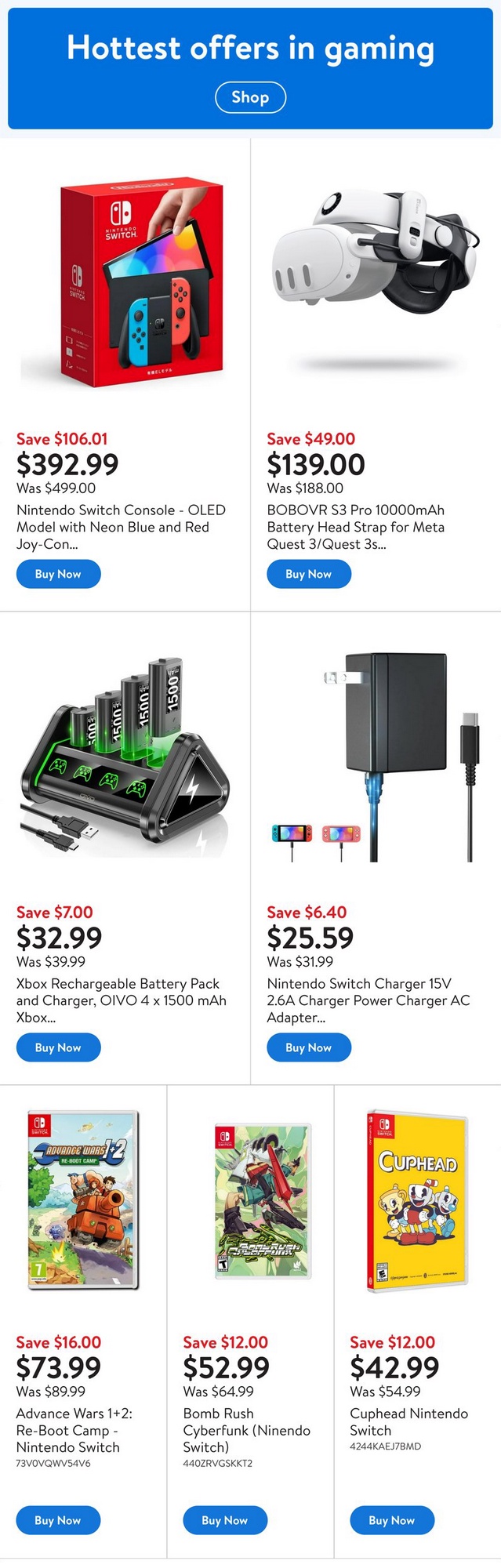Open the Nintendo Switch Console OLED title link
Image resolution: width=501 pixels, height=1568 pixels.
click(x=121, y=527)
